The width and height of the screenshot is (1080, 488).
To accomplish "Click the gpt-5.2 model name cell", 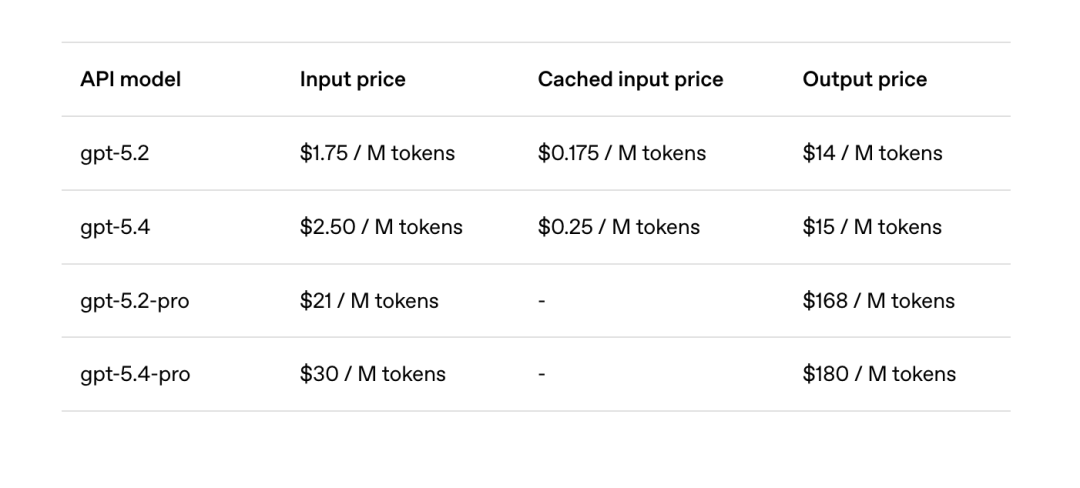I will point(114,154).
